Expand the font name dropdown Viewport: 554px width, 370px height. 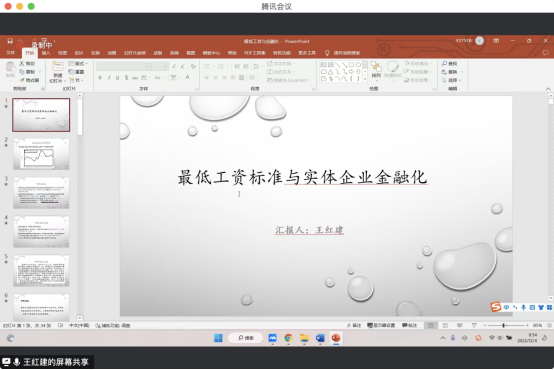(148, 66)
